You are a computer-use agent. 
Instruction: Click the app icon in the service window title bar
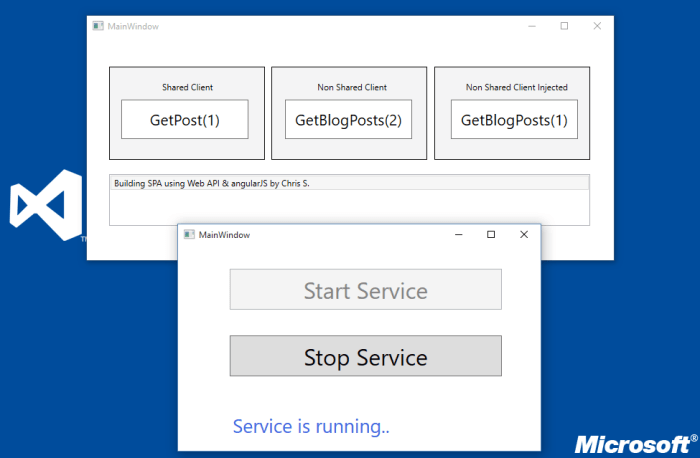coord(189,234)
